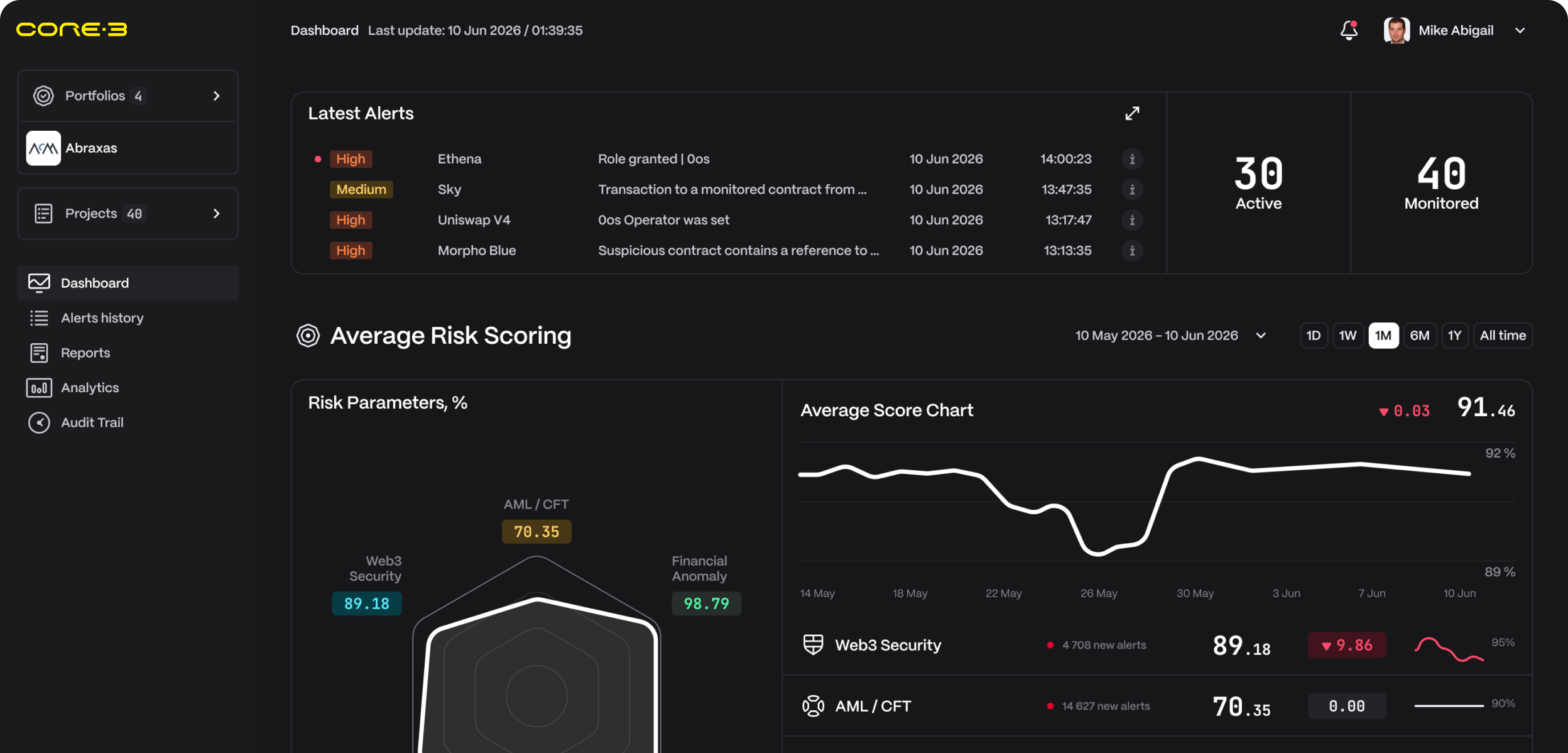Open the Dashboard menu item
The width and height of the screenshot is (1568, 753).
pyautogui.click(x=128, y=283)
